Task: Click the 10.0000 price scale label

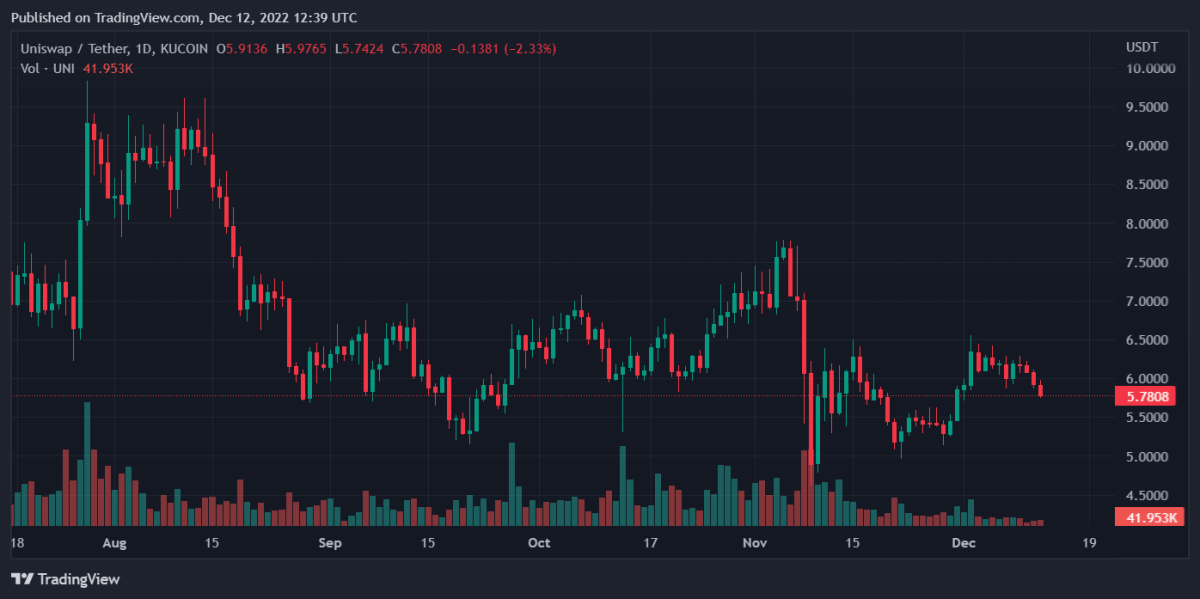Action: 1149,68
